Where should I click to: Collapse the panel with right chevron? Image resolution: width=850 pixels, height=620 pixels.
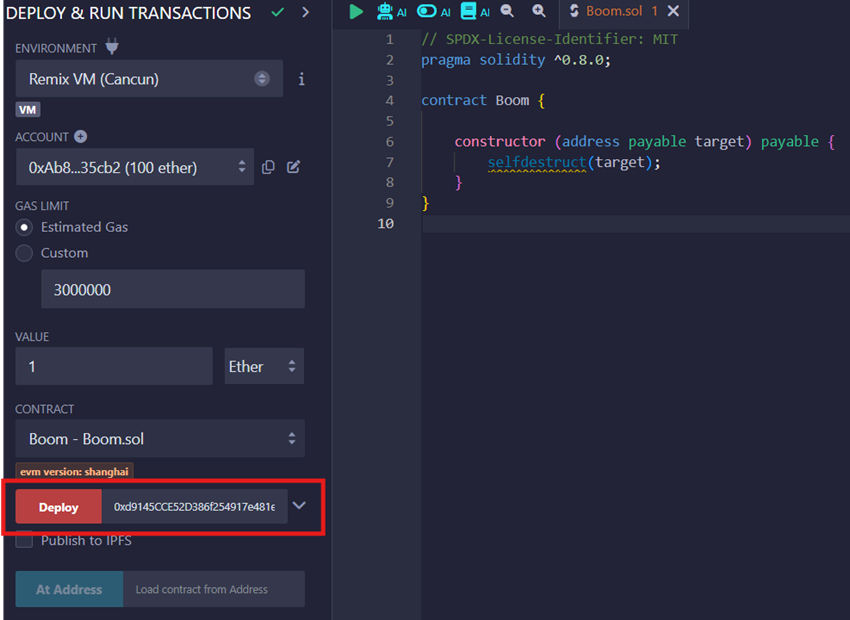pos(306,12)
